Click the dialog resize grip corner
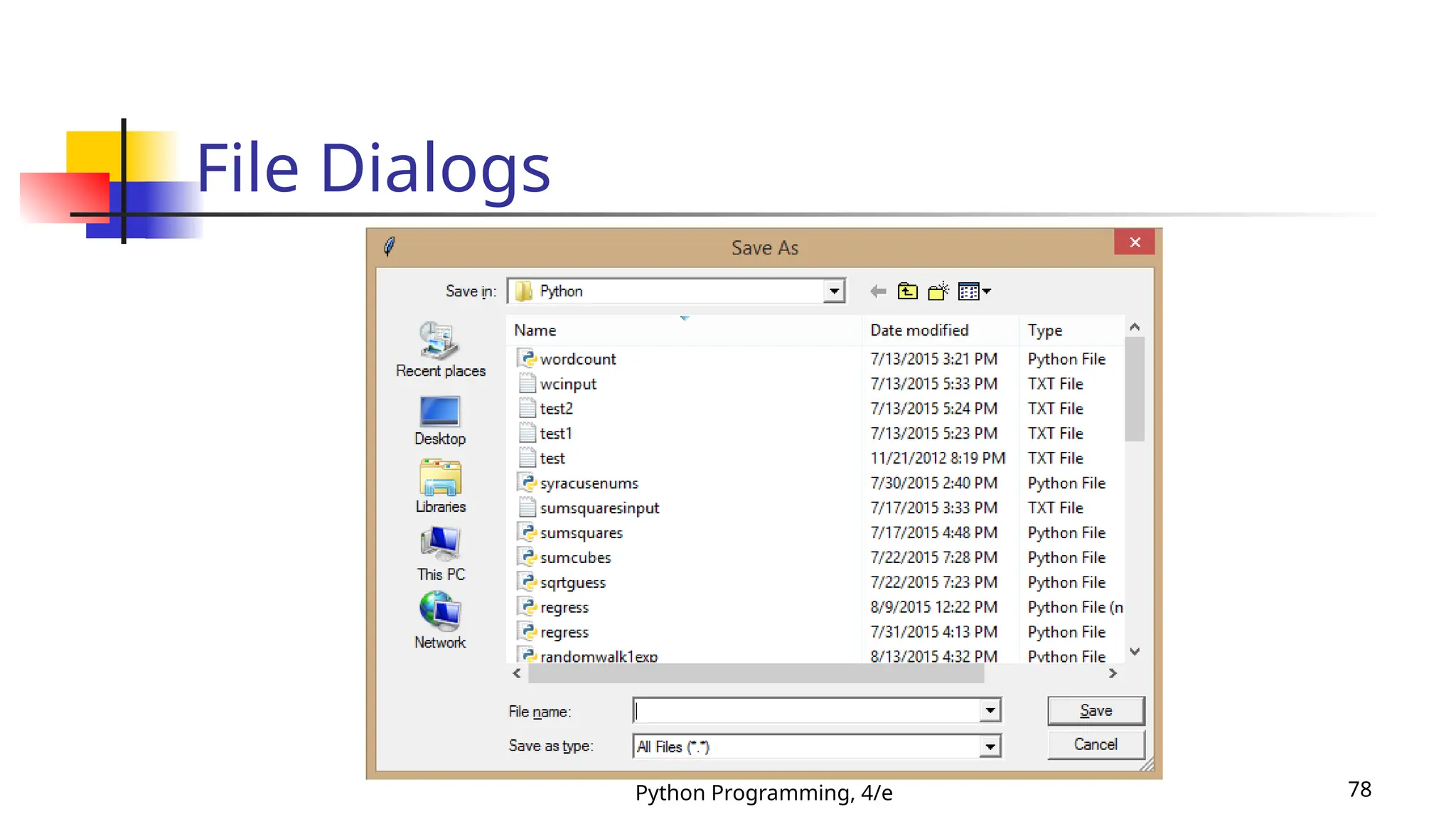 coord(1147,764)
